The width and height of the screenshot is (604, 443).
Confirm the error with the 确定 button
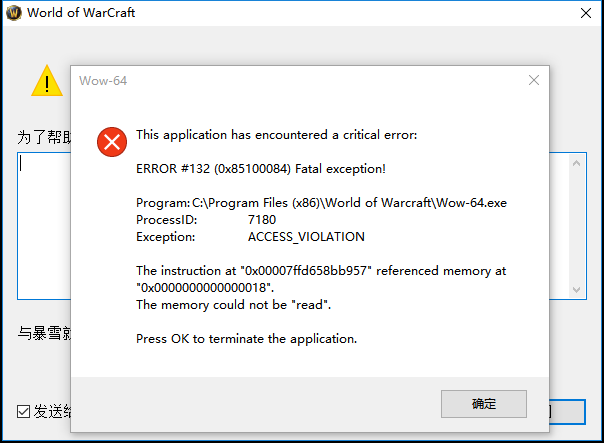click(x=484, y=404)
